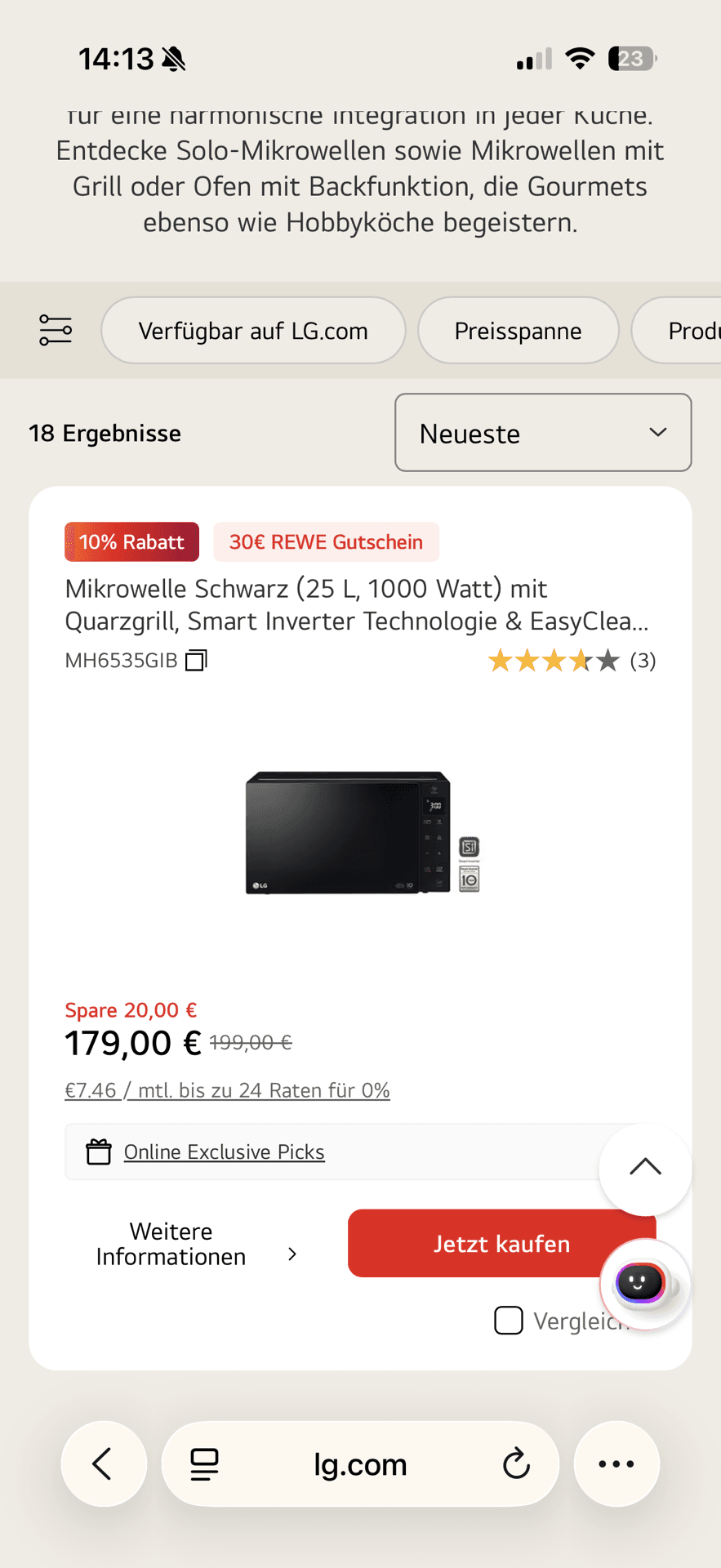
Task: Go back using browser back arrow
Action: tap(104, 1464)
